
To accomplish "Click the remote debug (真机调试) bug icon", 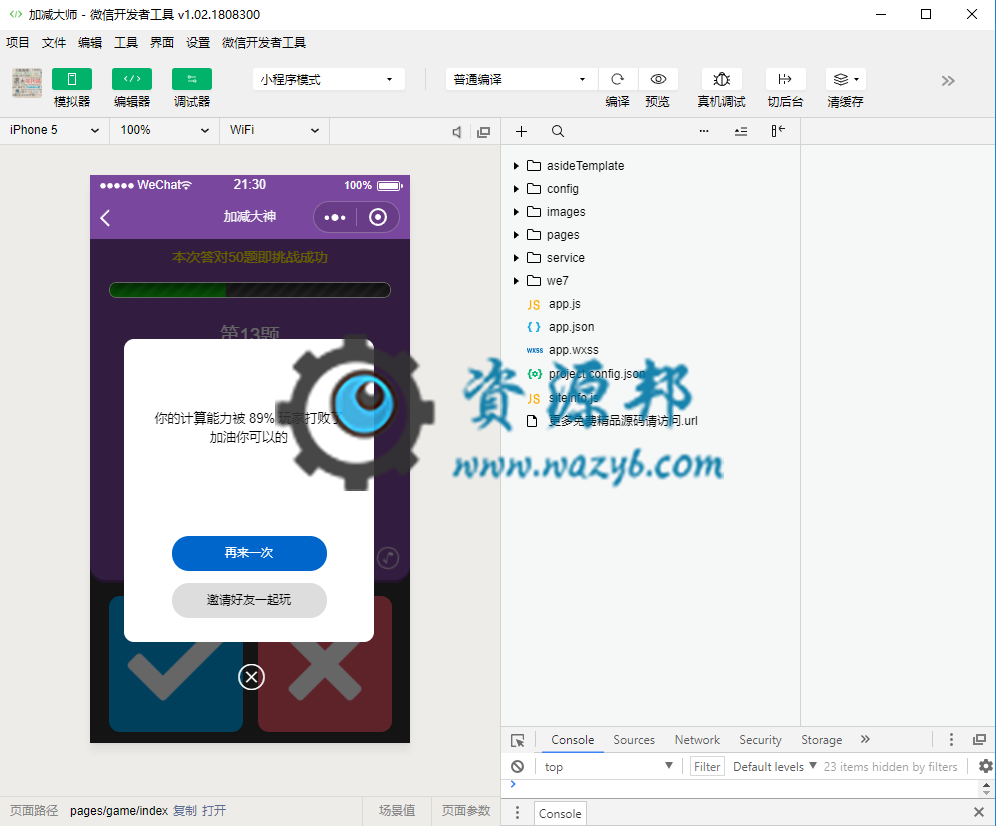I will coord(722,79).
